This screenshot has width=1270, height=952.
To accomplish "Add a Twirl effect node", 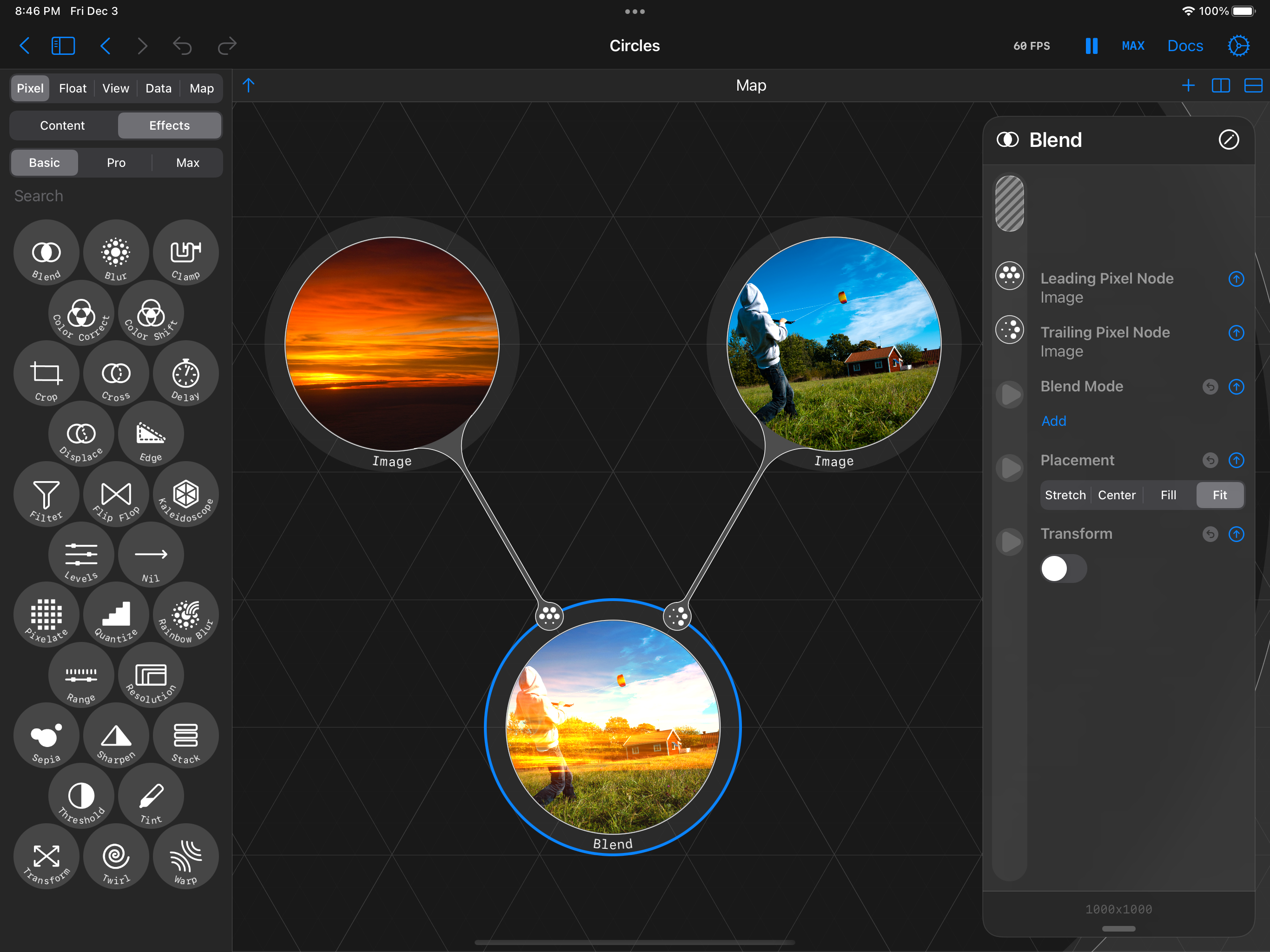I will coord(116,857).
